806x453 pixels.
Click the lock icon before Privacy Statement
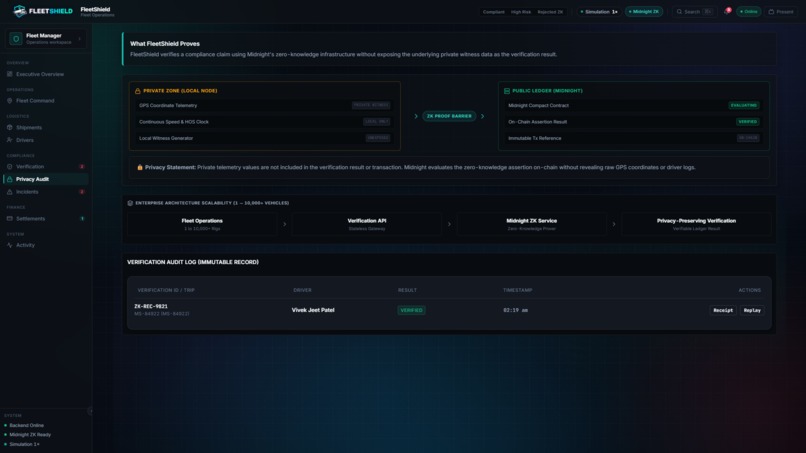tap(140, 167)
